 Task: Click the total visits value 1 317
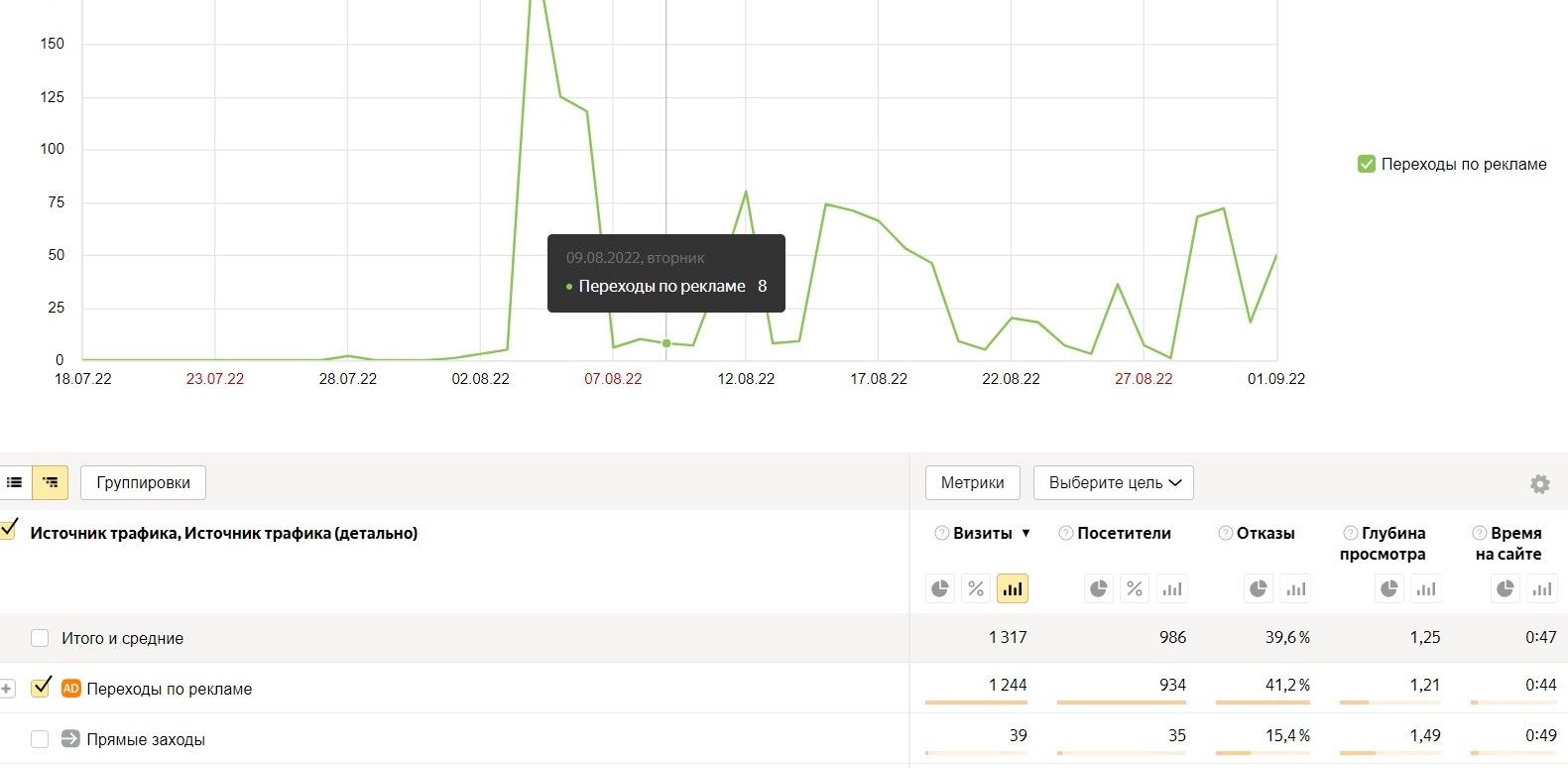(1008, 637)
